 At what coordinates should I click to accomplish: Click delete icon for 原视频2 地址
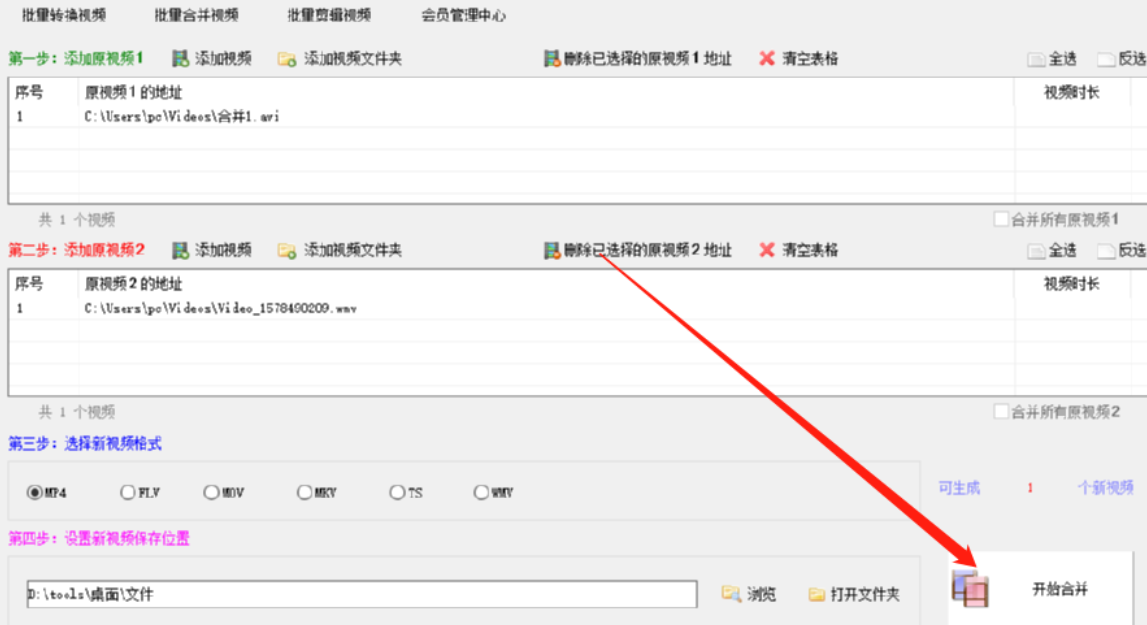[552, 250]
